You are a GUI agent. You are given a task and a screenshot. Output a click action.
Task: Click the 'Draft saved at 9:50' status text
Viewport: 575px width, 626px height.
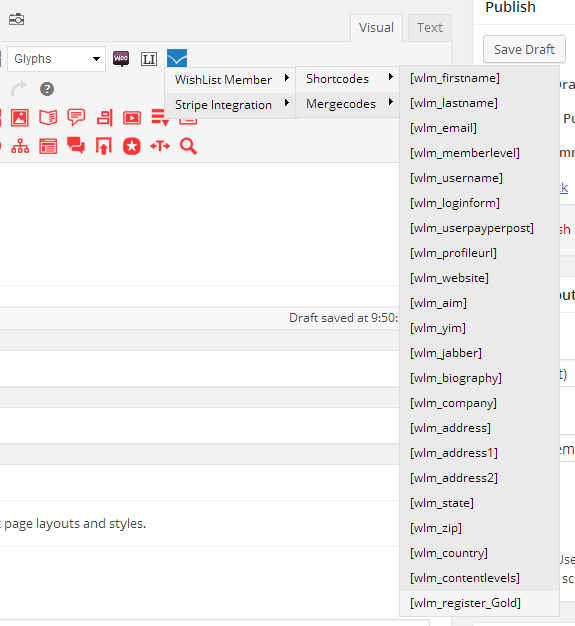tap(343, 318)
